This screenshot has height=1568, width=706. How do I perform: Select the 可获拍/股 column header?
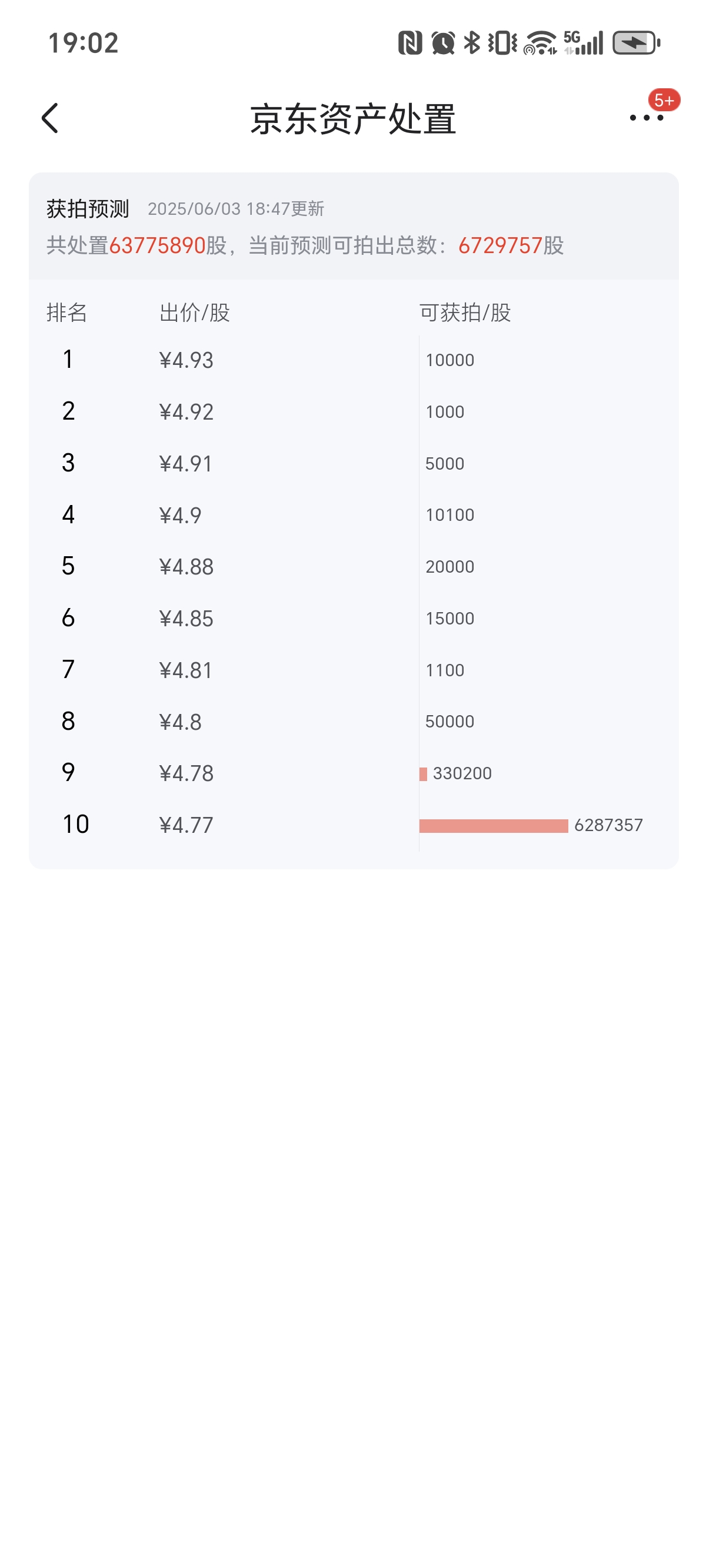(x=465, y=313)
